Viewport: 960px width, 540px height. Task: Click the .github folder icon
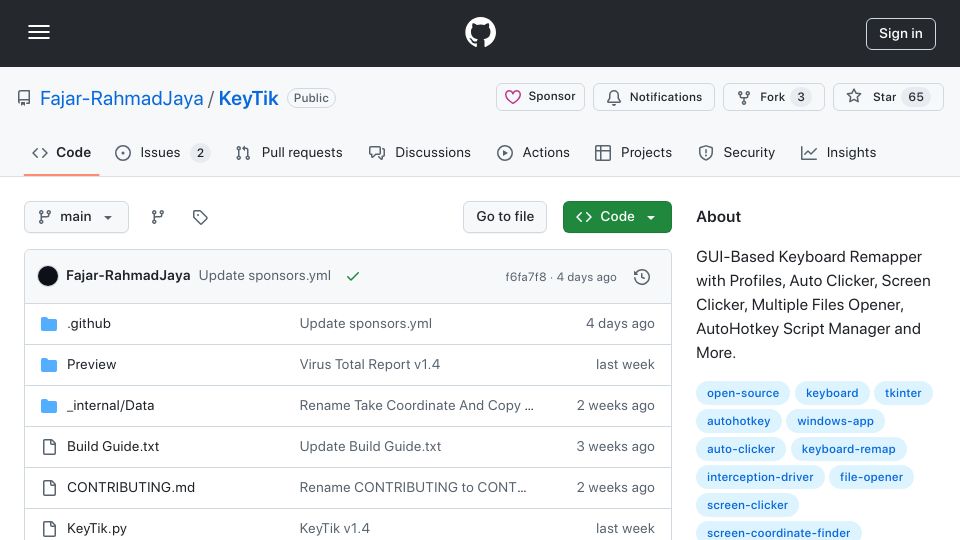point(49,324)
